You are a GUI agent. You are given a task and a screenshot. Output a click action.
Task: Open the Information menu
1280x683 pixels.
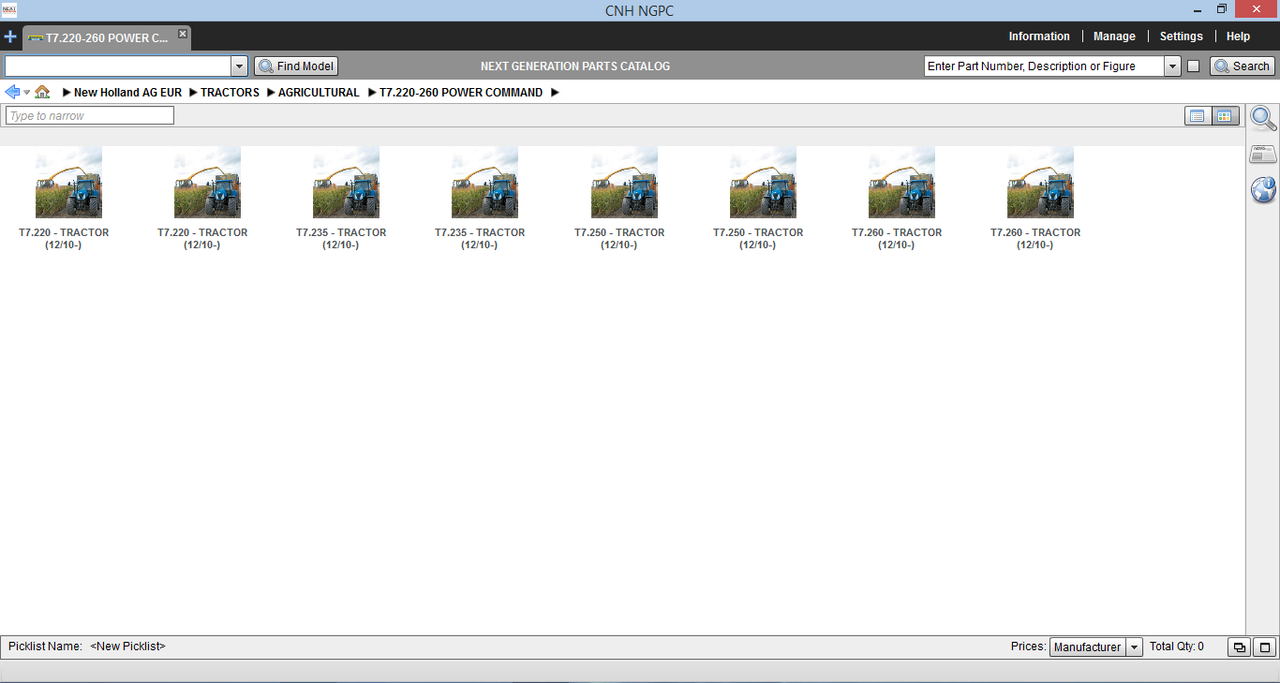pos(1039,36)
